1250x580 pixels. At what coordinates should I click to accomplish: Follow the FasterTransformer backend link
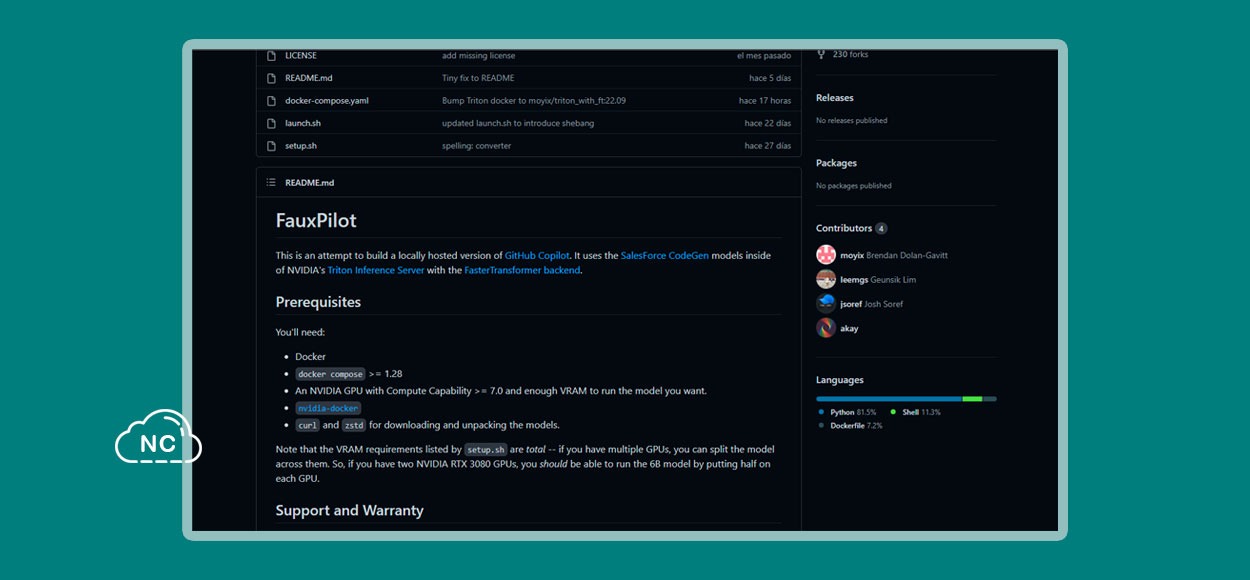[522, 270]
